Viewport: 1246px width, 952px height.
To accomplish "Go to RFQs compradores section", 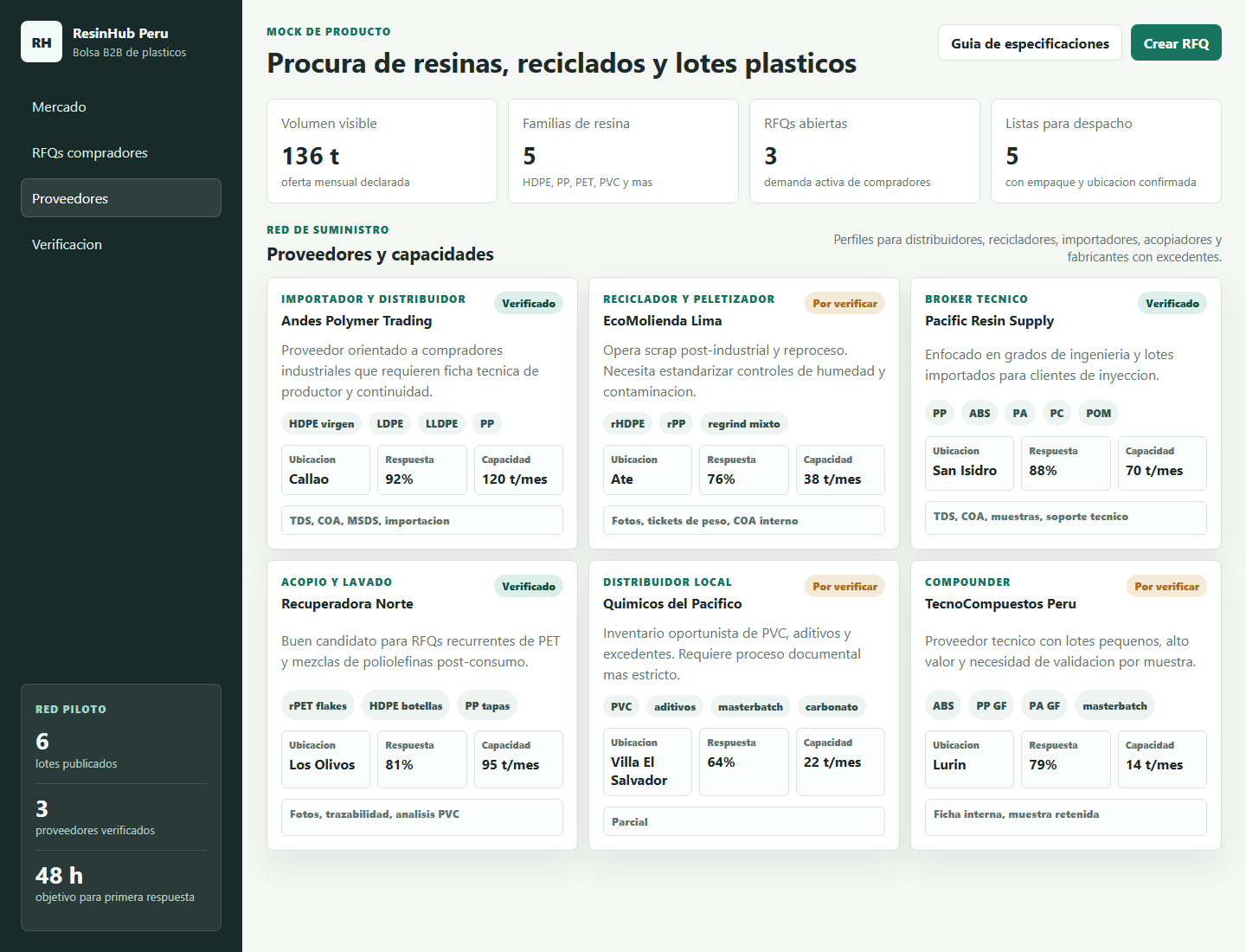I will click(121, 152).
